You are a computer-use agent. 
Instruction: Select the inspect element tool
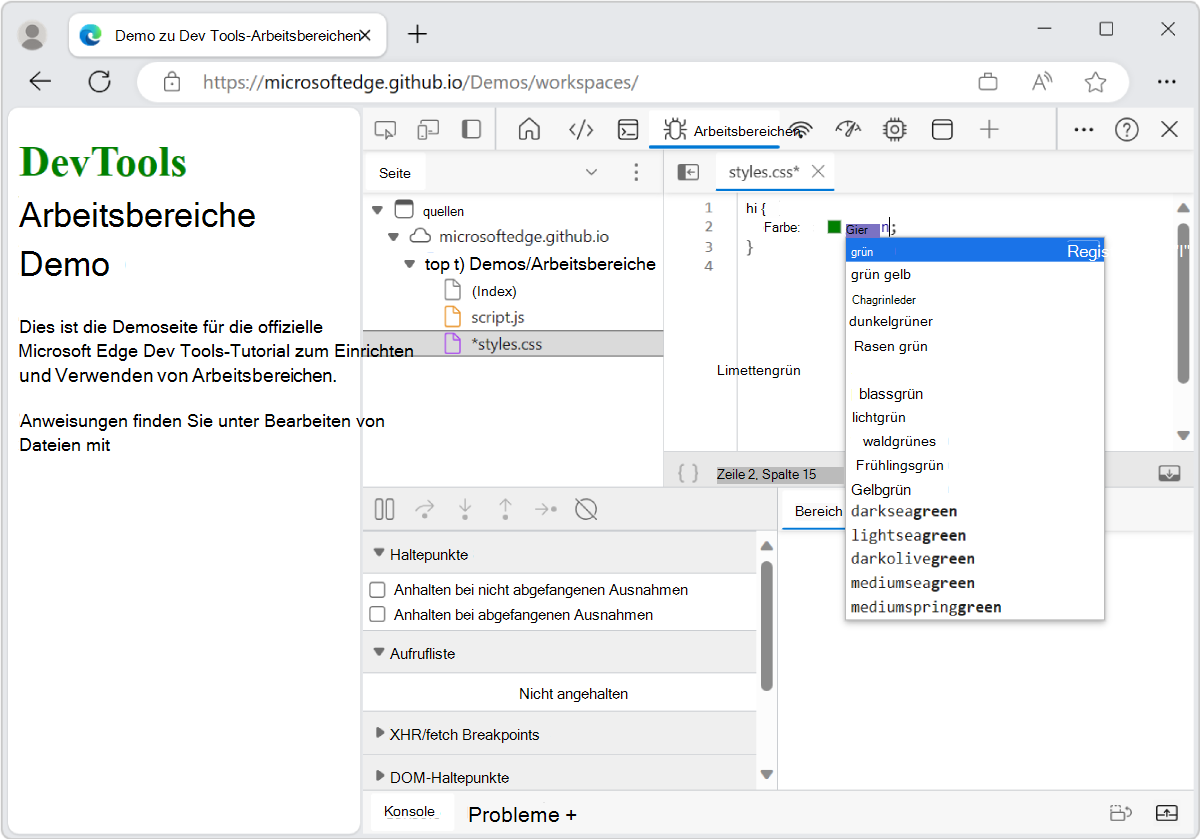tap(386, 129)
